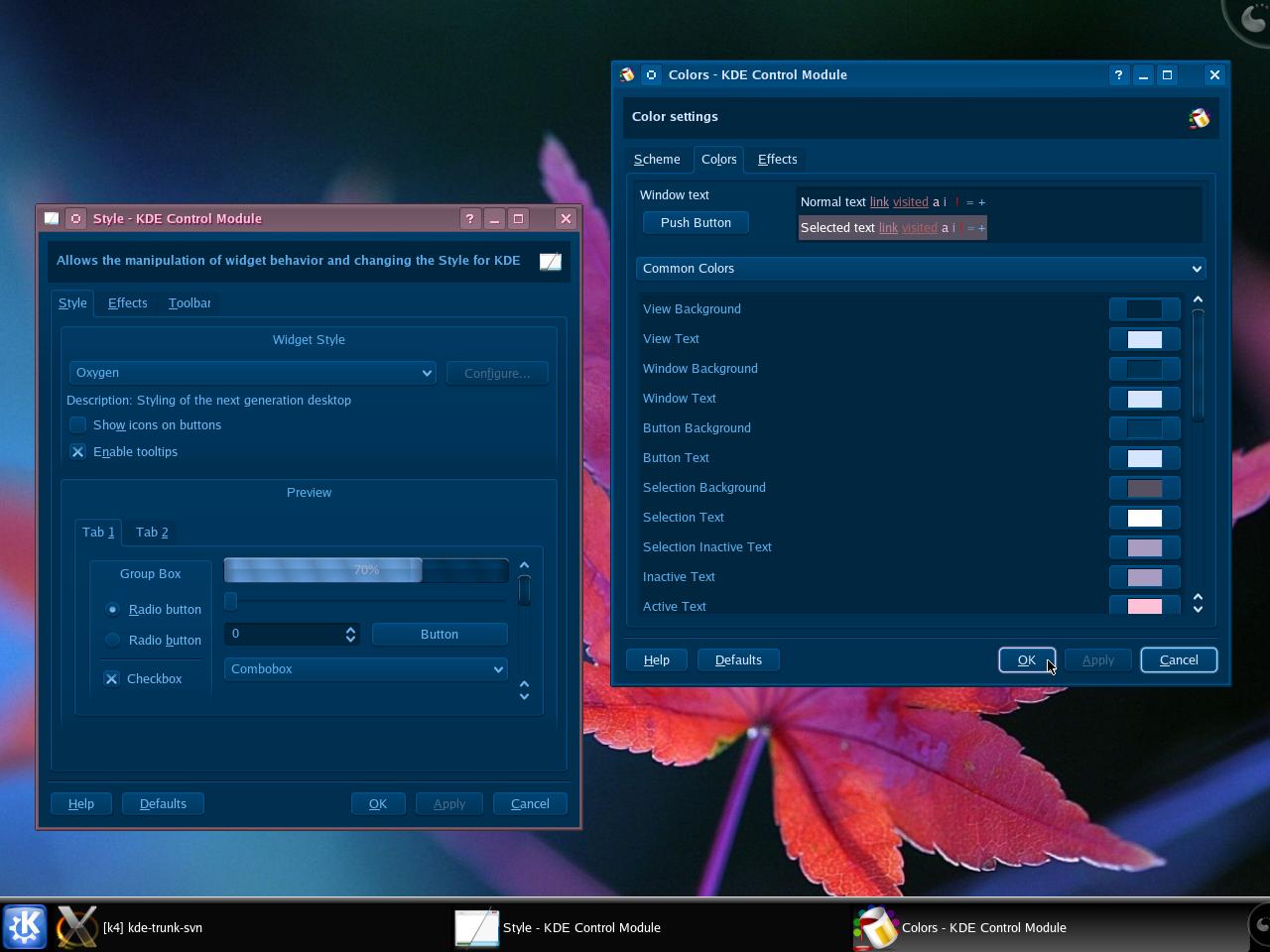
Task: Pick Button Background color swatch
Action: pyautogui.click(x=1144, y=428)
